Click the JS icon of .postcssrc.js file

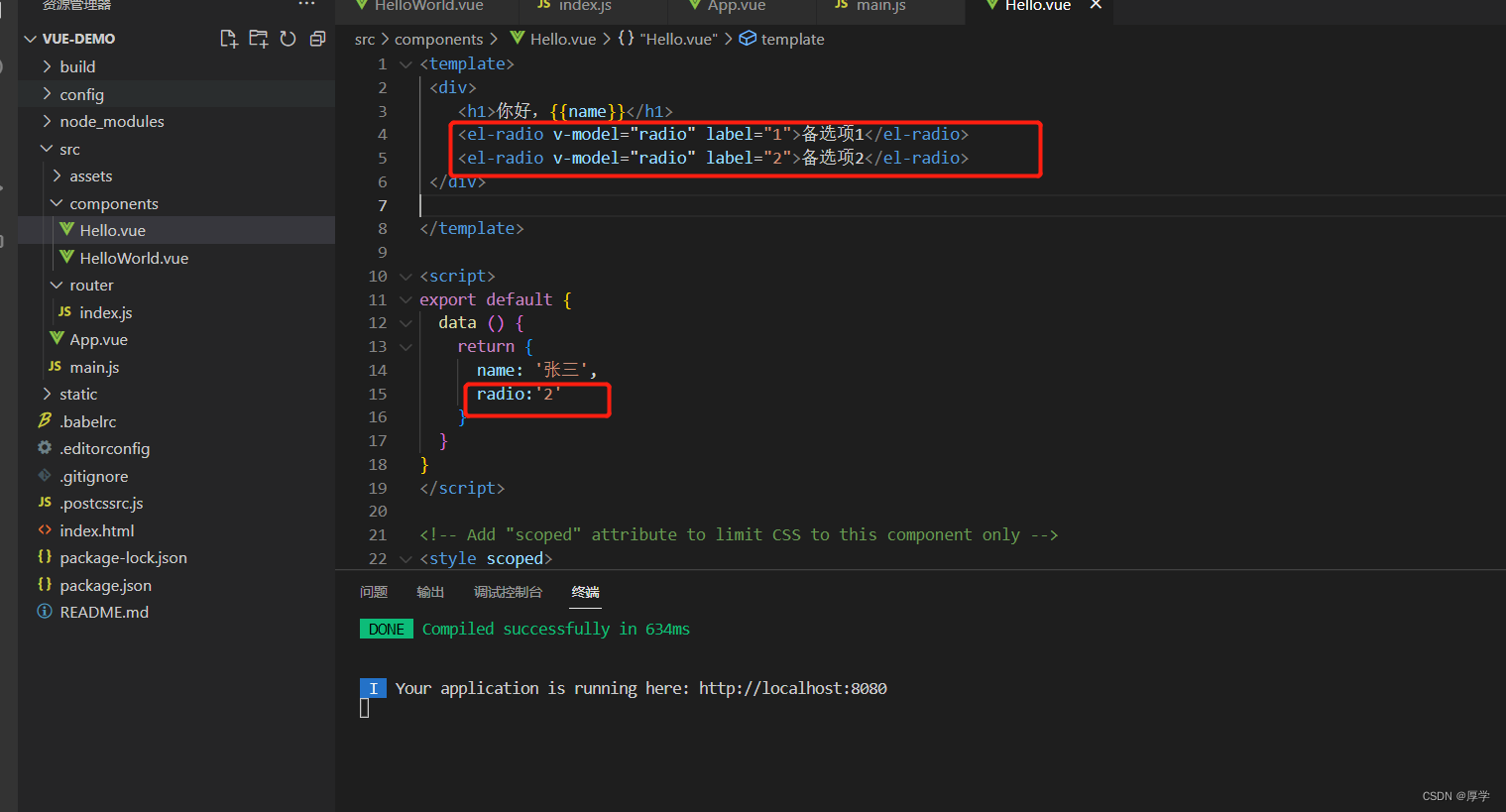click(x=45, y=502)
